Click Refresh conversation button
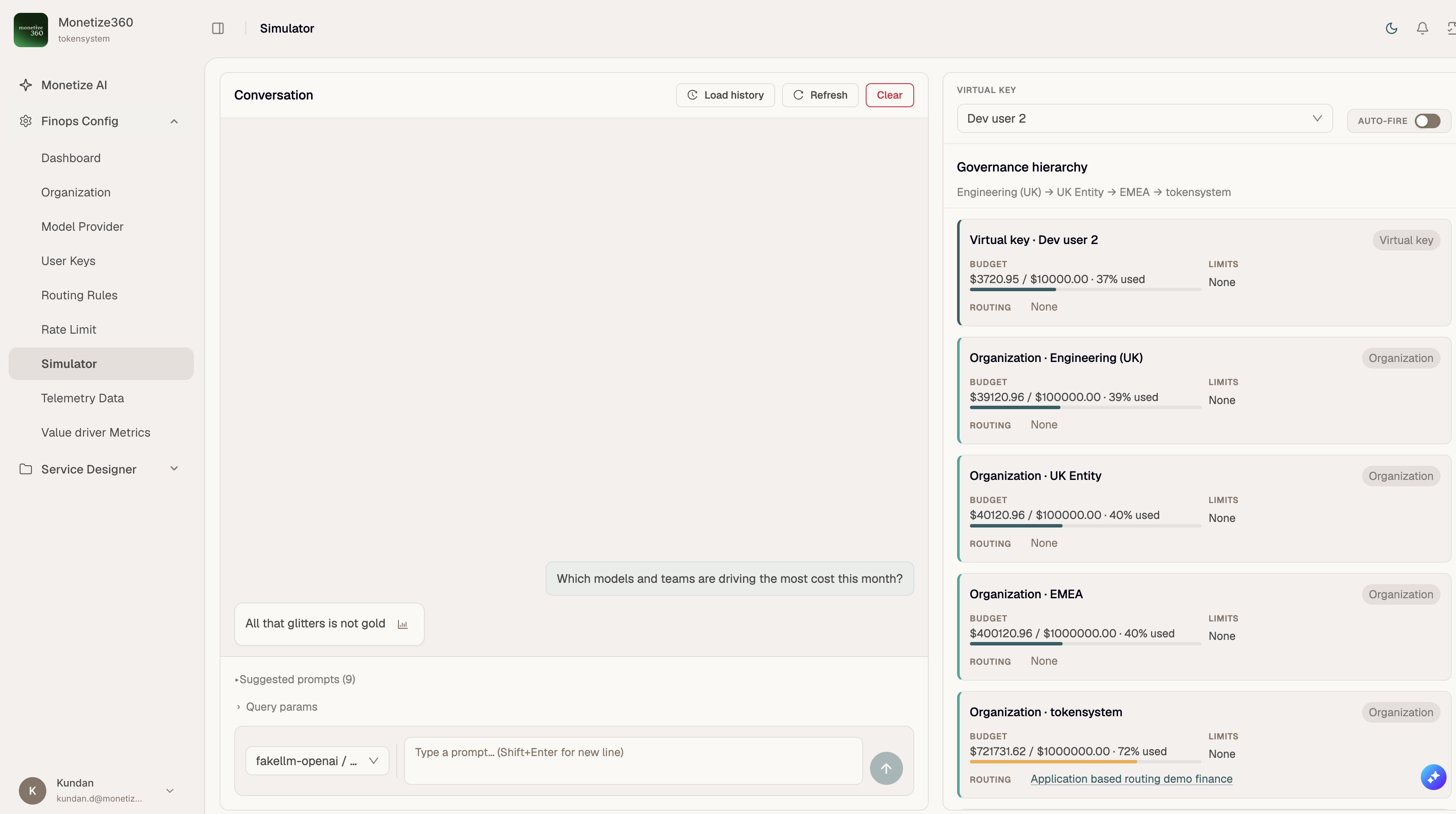The height and width of the screenshot is (814, 1456). [820, 95]
